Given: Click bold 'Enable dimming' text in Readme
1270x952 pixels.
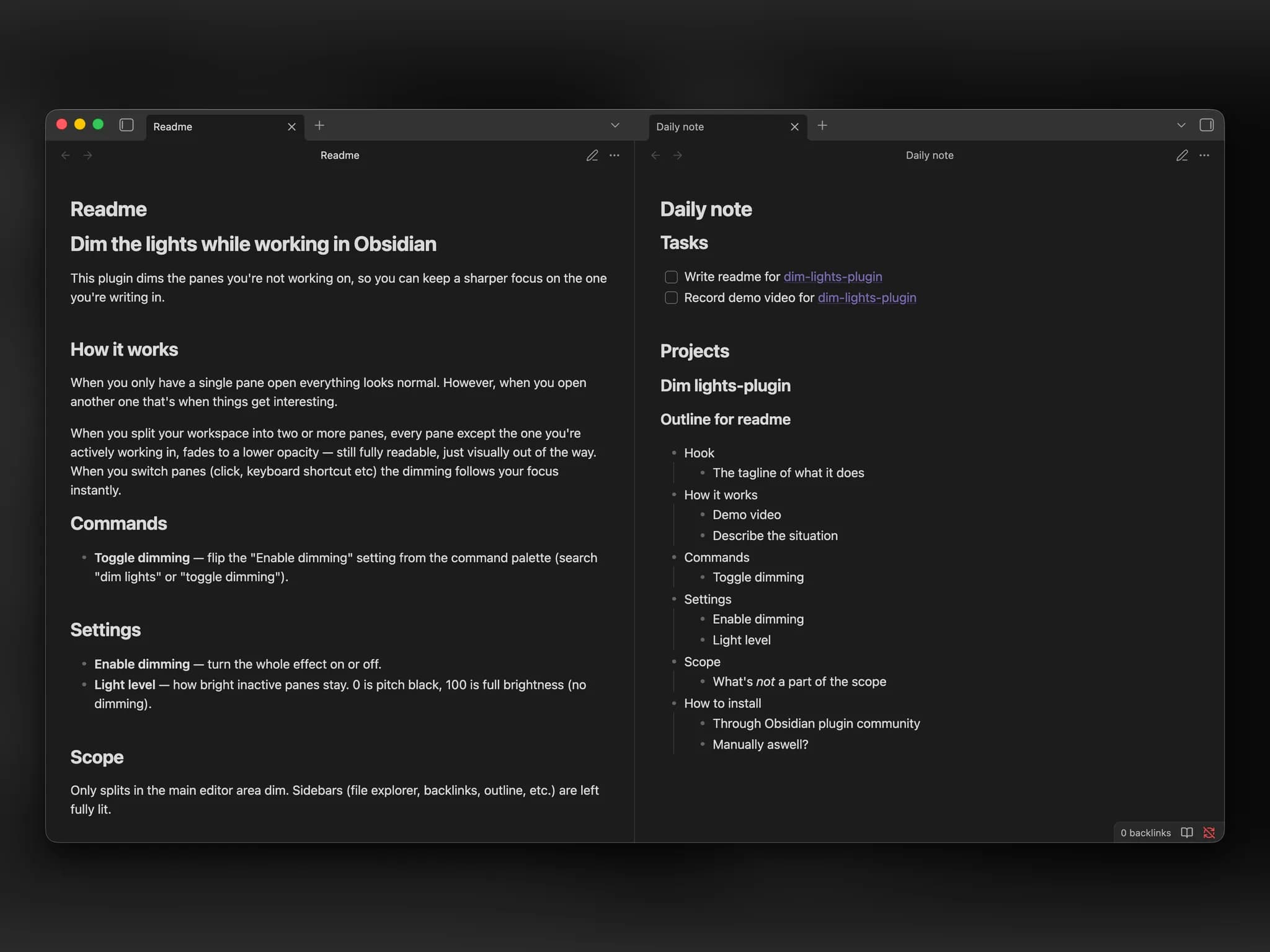Looking at the screenshot, I should click(x=142, y=664).
